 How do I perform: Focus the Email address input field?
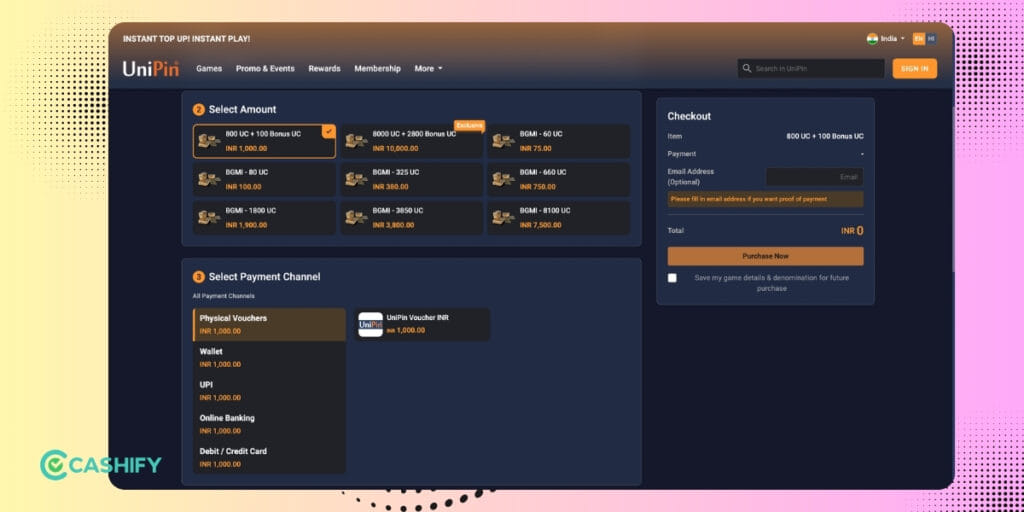pos(814,177)
